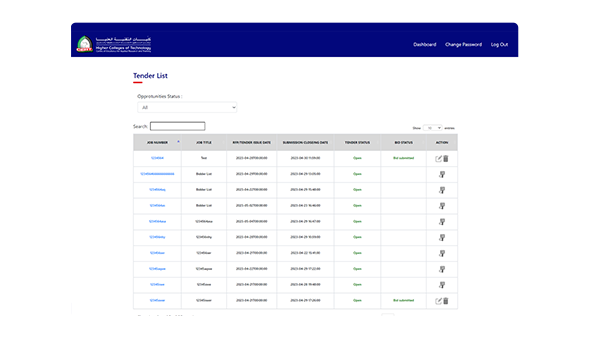
Task: Click the Action column header
Action: [442, 143]
